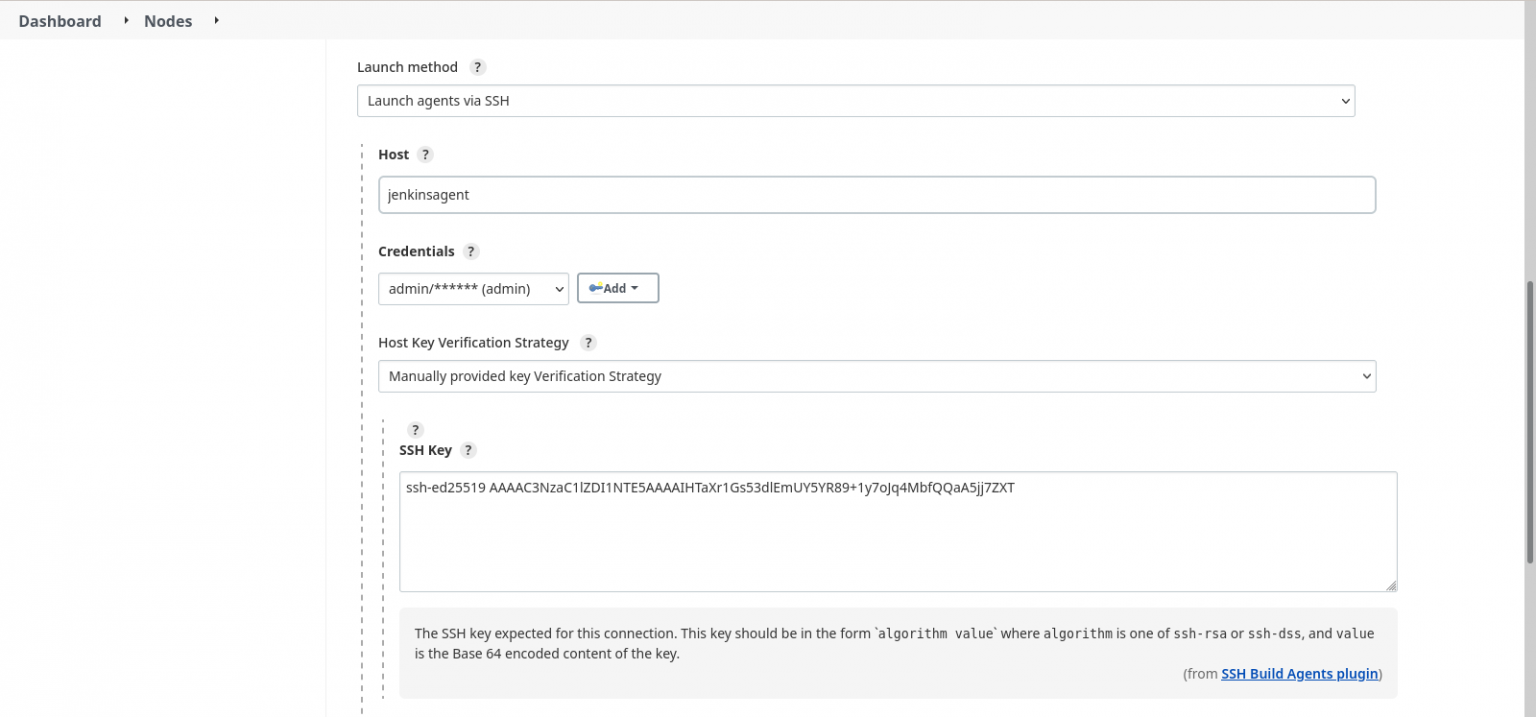Screen dimensions: 1536x717
Task: Open the Host field help icon
Action: [425, 154]
